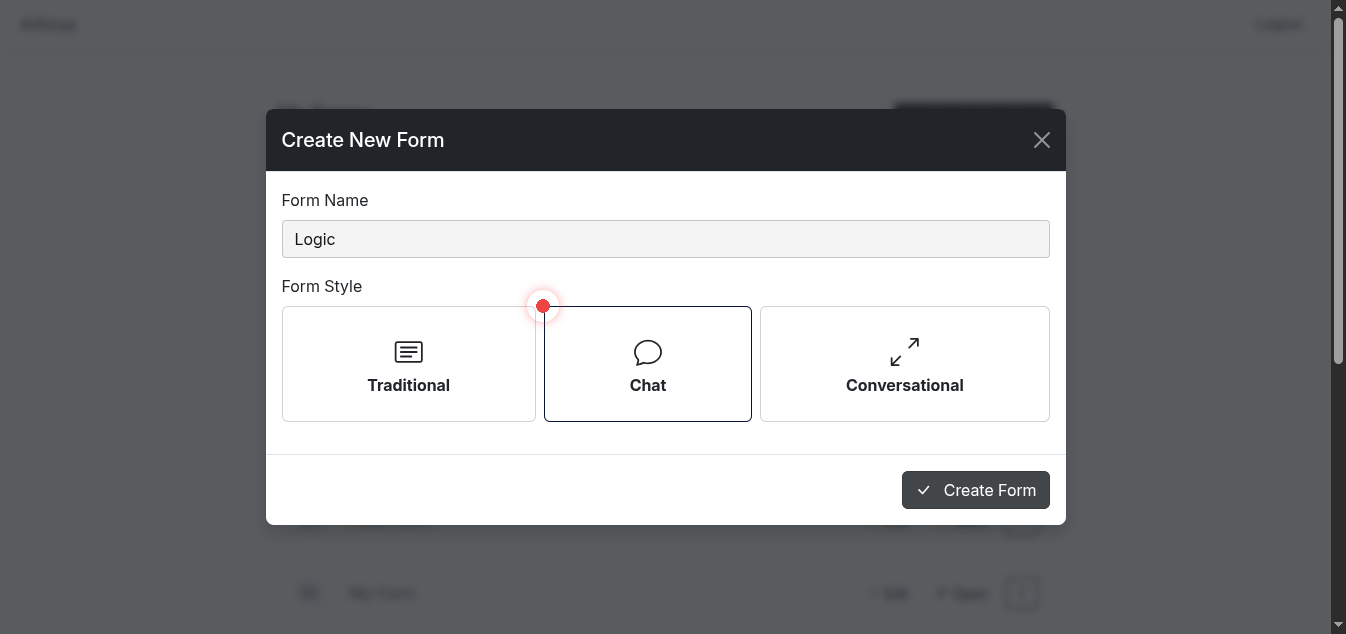The width and height of the screenshot is (1346, 634).
Task: Click the vertical scrollbar thumb
Action: click(1338, 190)
